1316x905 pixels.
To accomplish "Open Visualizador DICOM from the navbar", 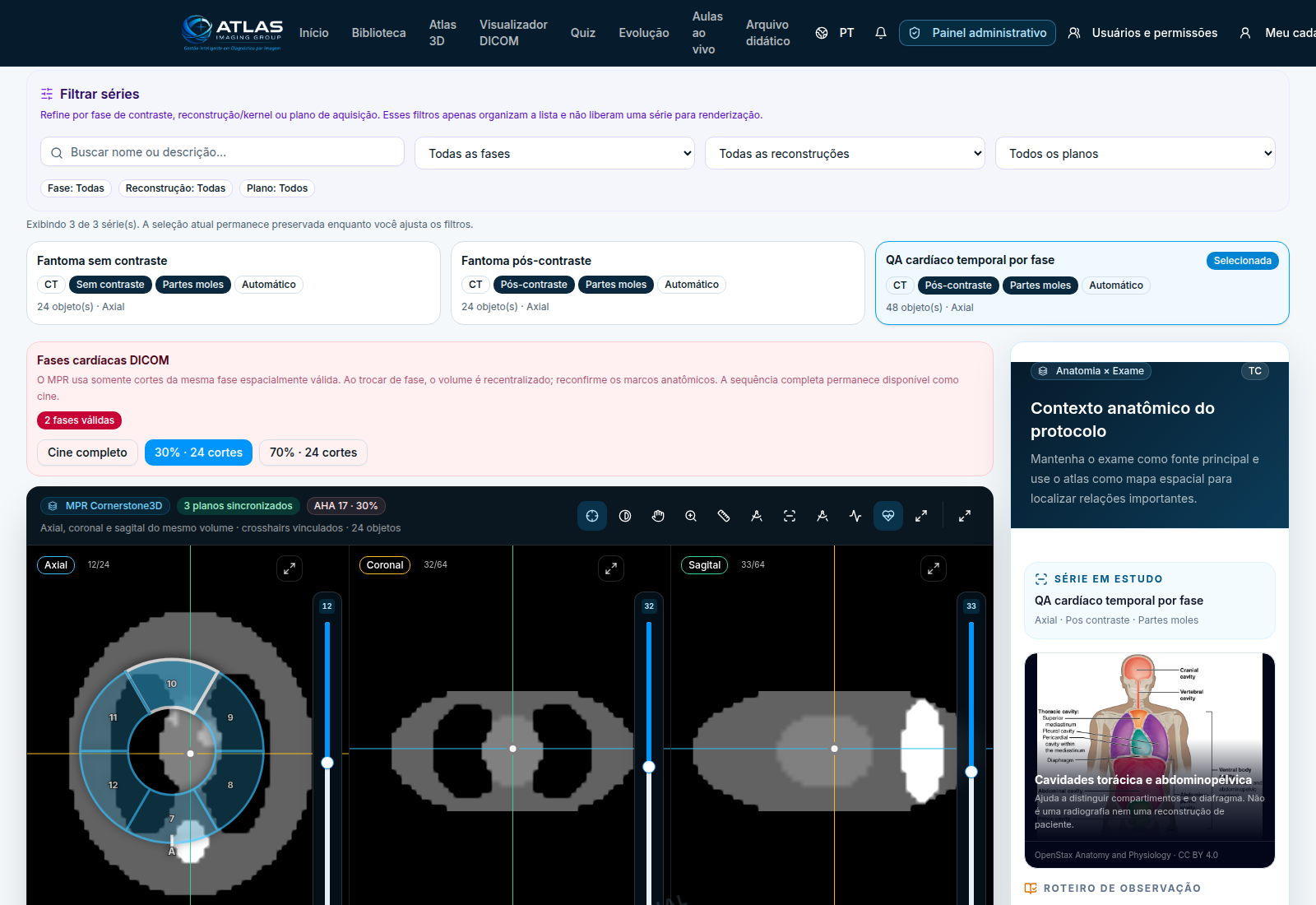I will 513,33.
